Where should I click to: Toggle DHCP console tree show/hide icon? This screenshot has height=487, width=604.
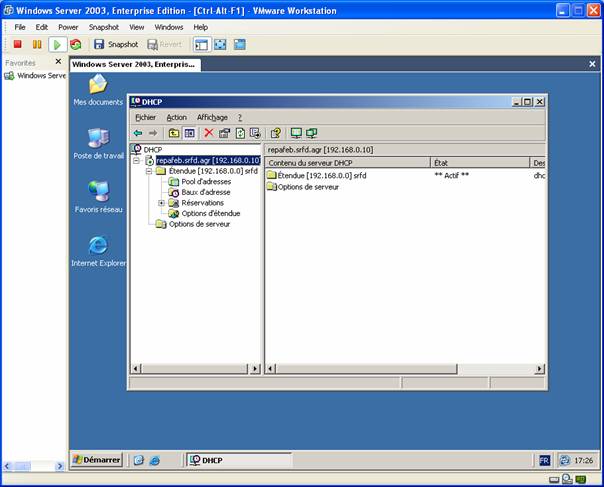[189, 133]
